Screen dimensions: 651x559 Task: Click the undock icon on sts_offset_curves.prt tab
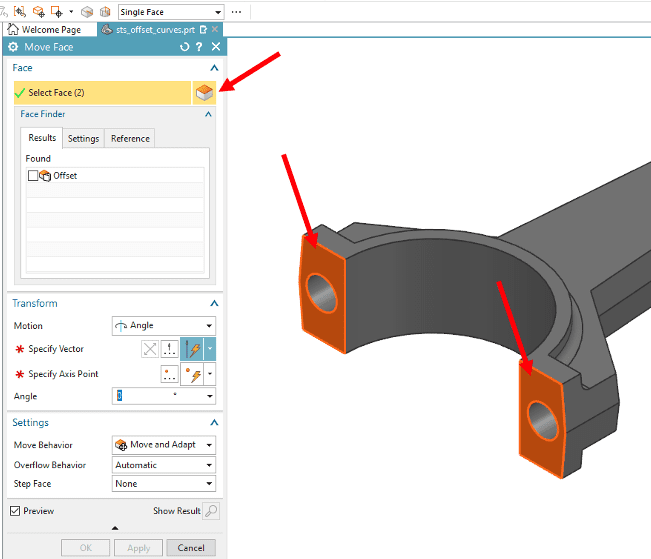203,29
